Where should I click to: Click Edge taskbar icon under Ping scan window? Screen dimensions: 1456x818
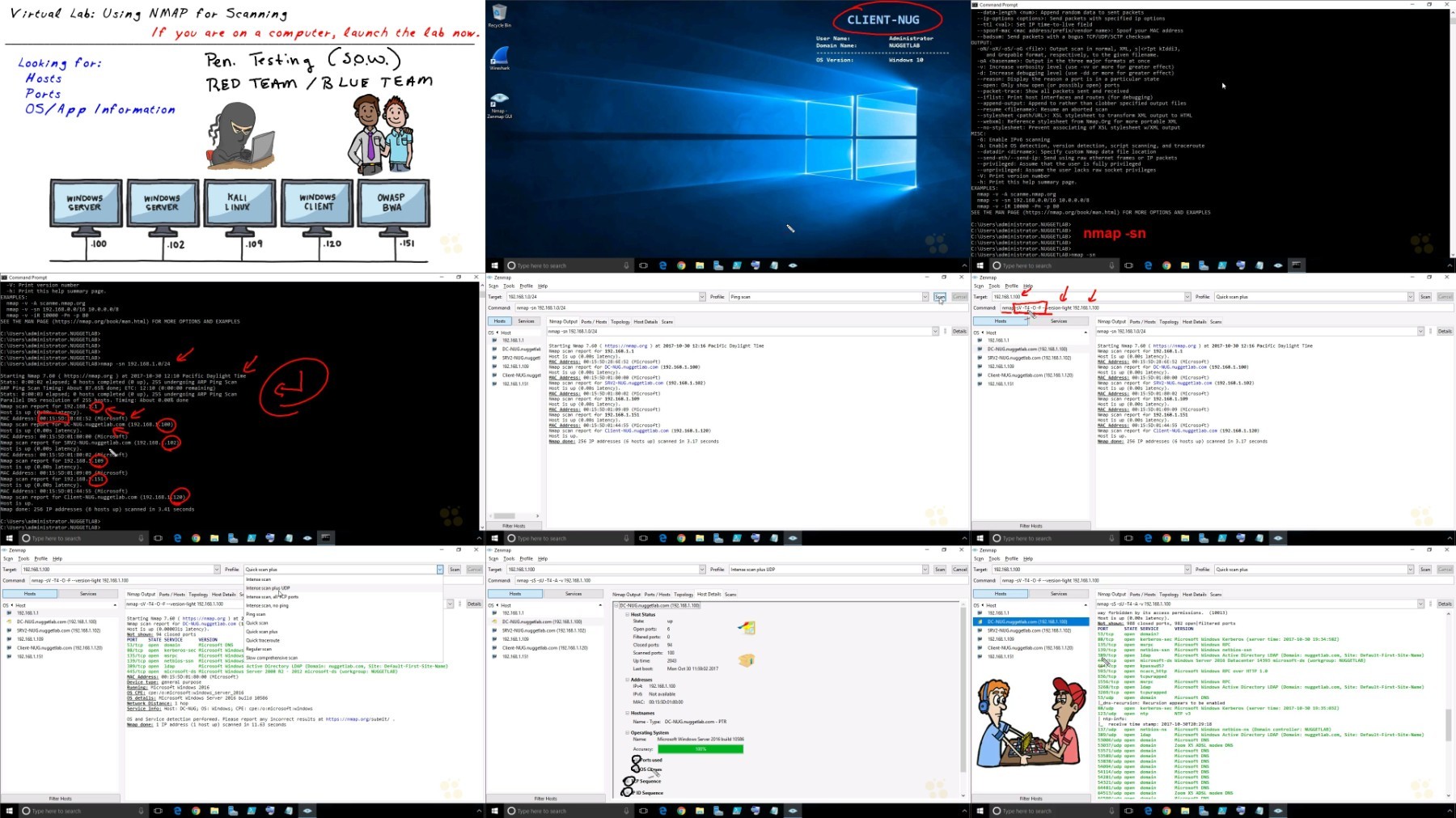[x=662, y=538]
